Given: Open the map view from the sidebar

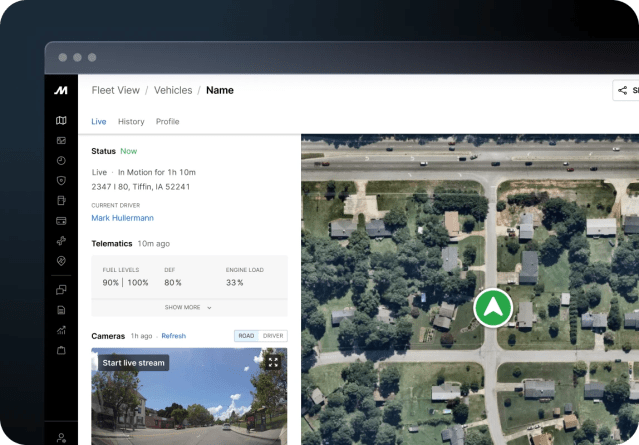Looking at the screenshot, I should coord(61,120).
